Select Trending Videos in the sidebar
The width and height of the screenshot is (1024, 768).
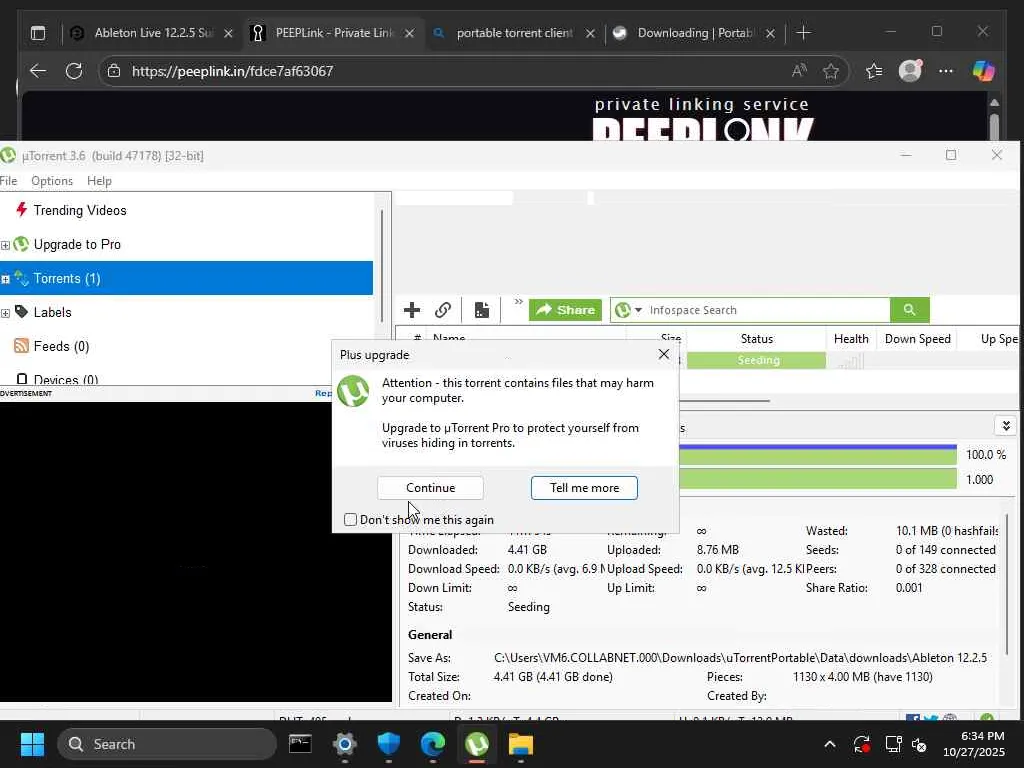tap(80, 210)
